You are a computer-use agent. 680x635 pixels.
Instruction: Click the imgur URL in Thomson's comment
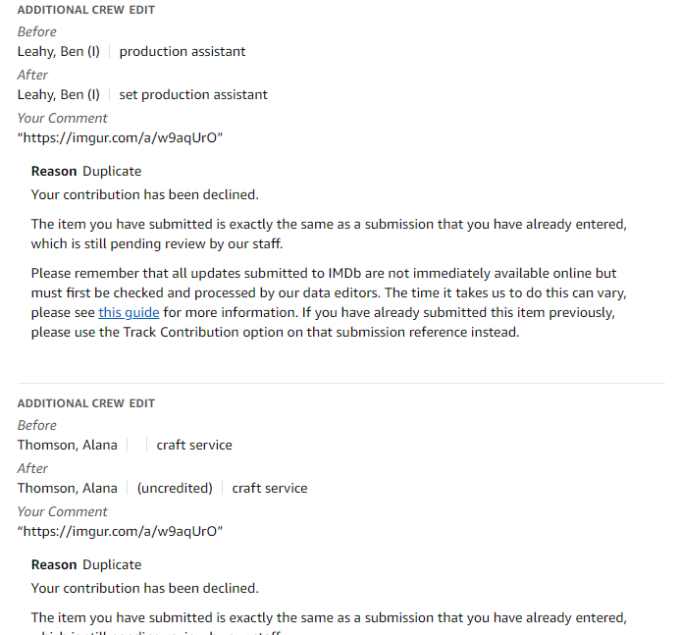pyautogui.click(x=120, y=531)
